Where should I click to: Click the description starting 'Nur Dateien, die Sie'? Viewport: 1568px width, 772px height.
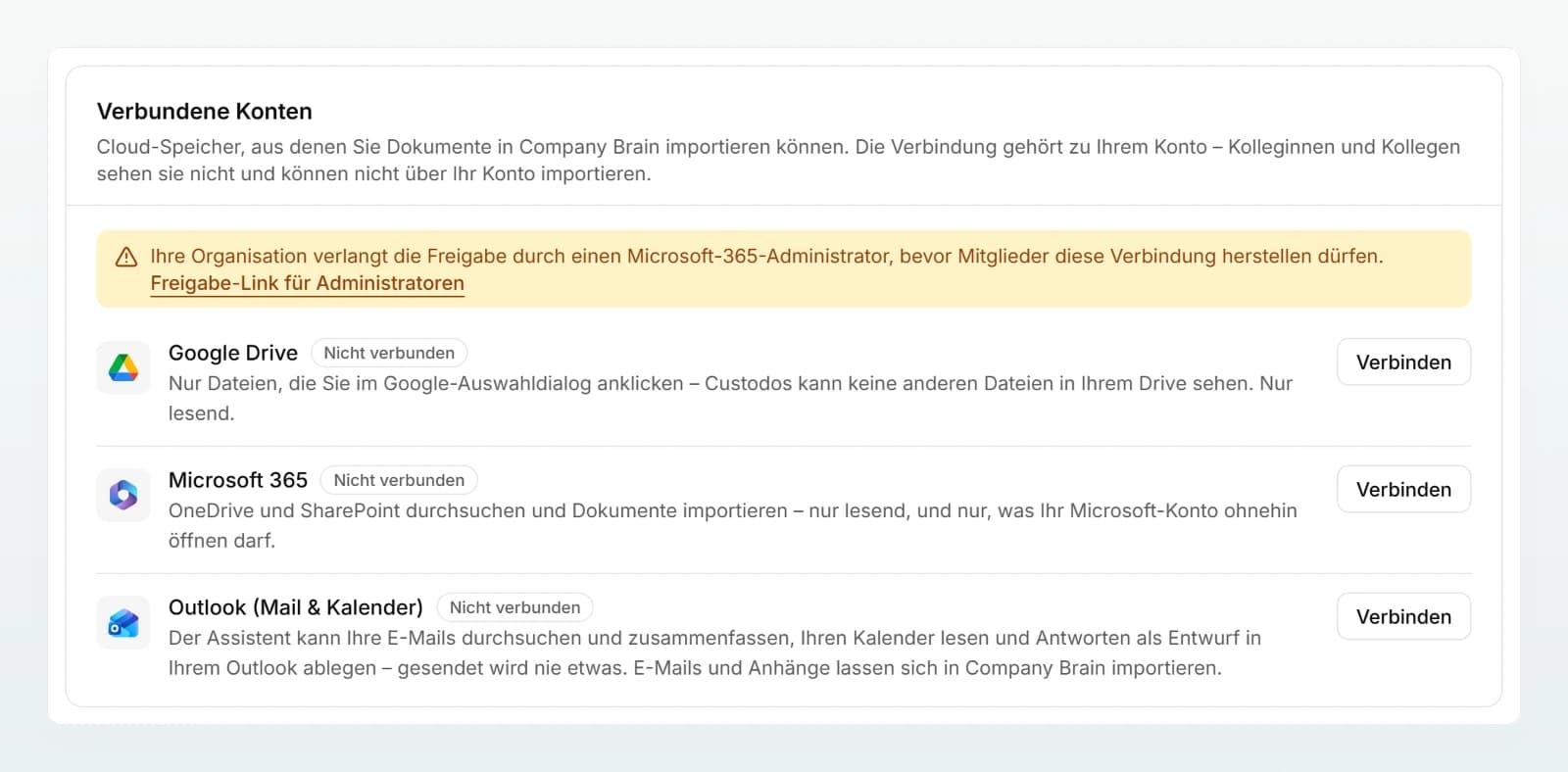click(730, 398)
